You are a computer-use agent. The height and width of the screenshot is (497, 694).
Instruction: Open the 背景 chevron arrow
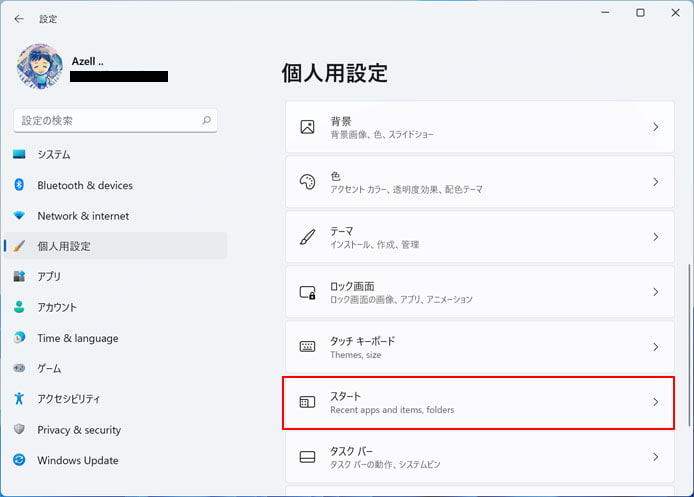coord(655,127)
